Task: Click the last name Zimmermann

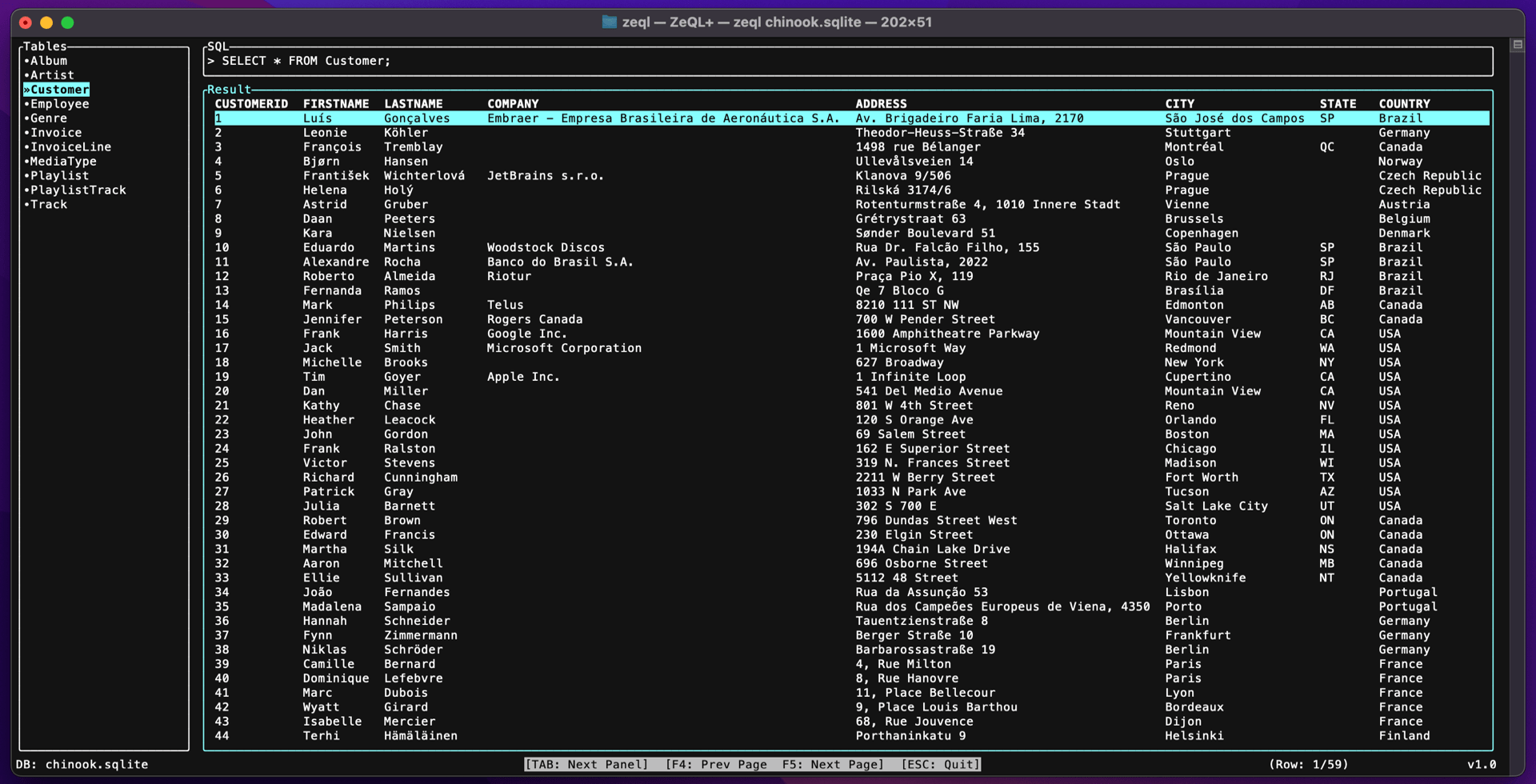Action: click(x=420, y=636)
